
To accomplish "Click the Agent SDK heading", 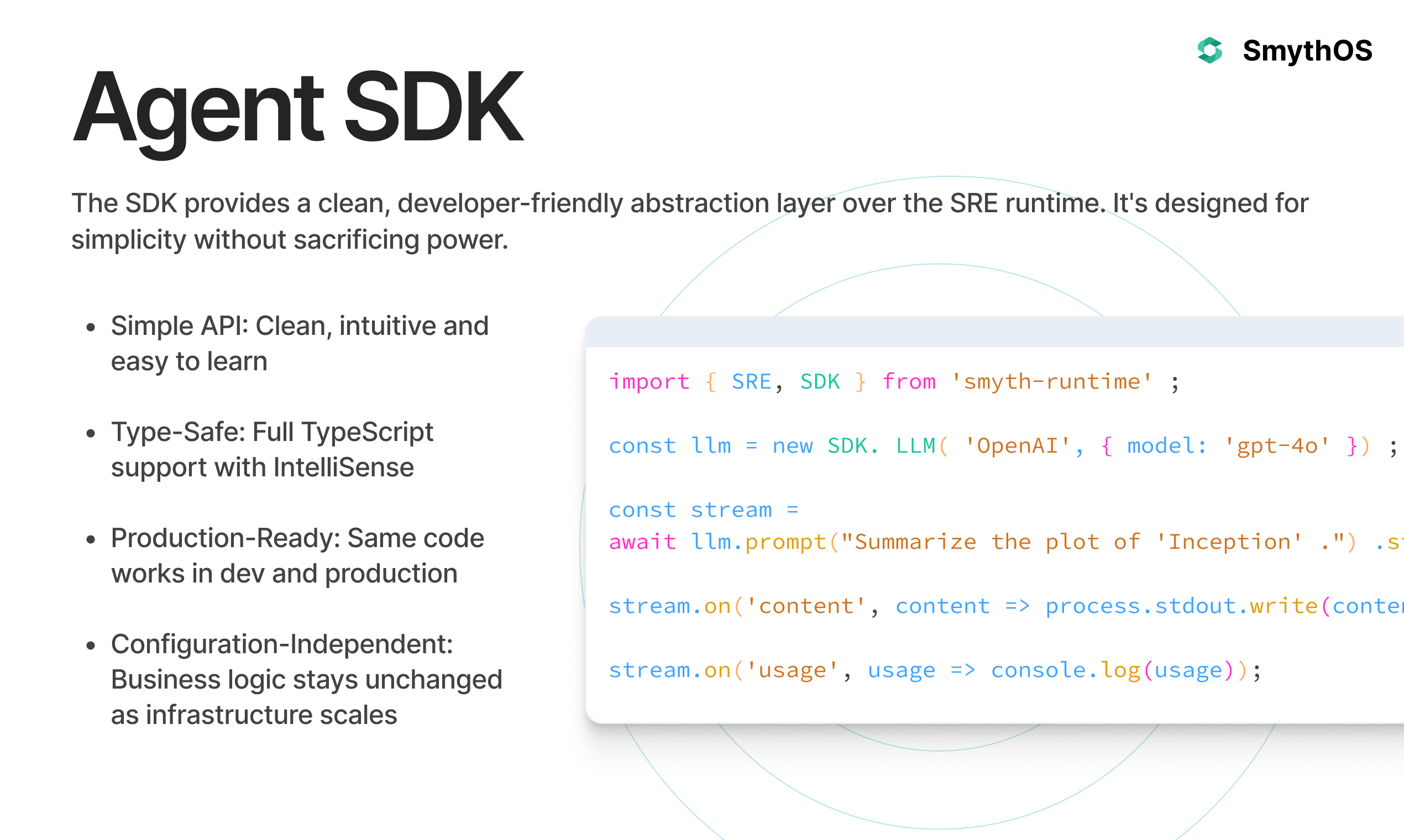I will [298, 108].
